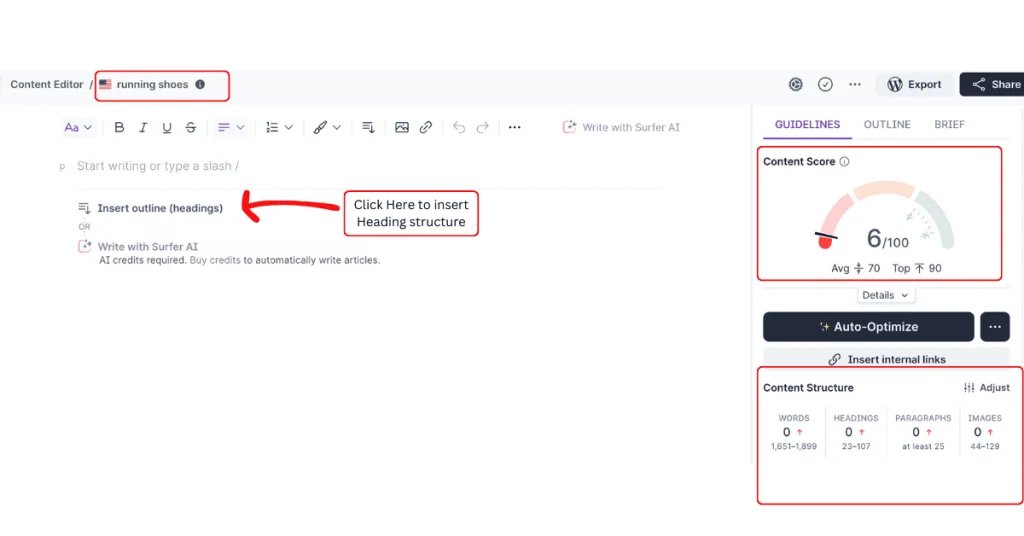
Task: Export to WordPress
Action: tap(914, 84)
